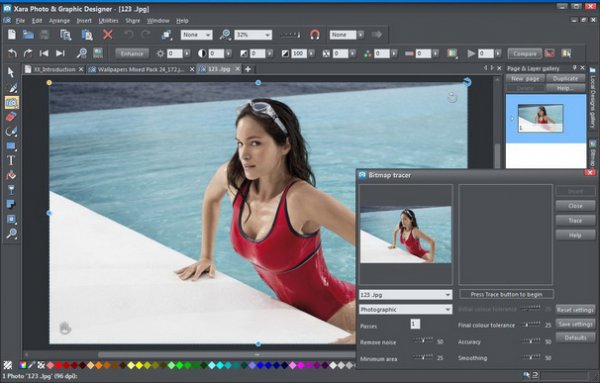Click the rotate left photo icon
Screen dimensions: 600x383
point(12,53)
